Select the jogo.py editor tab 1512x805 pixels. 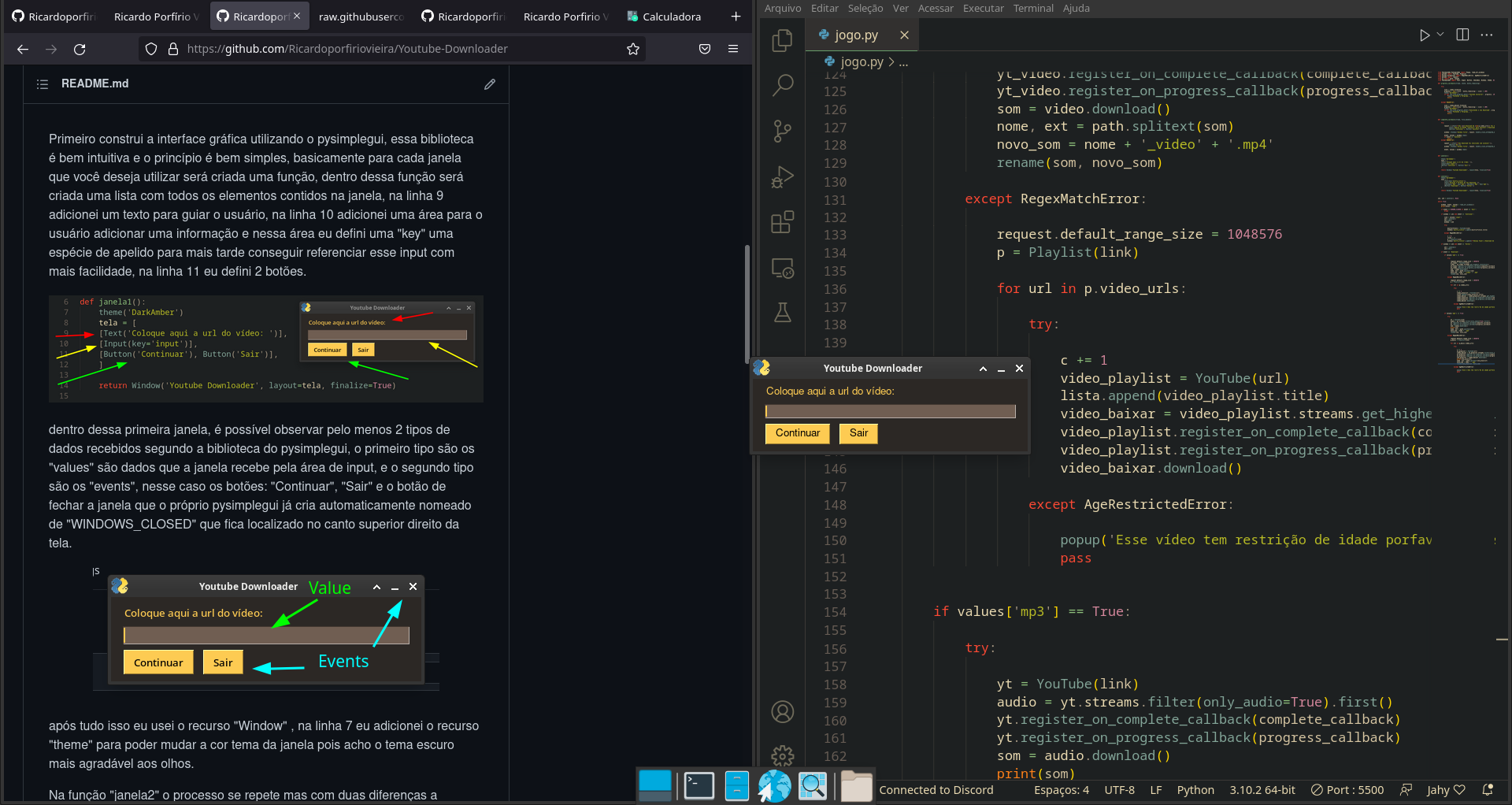click(x=862, y=35)
